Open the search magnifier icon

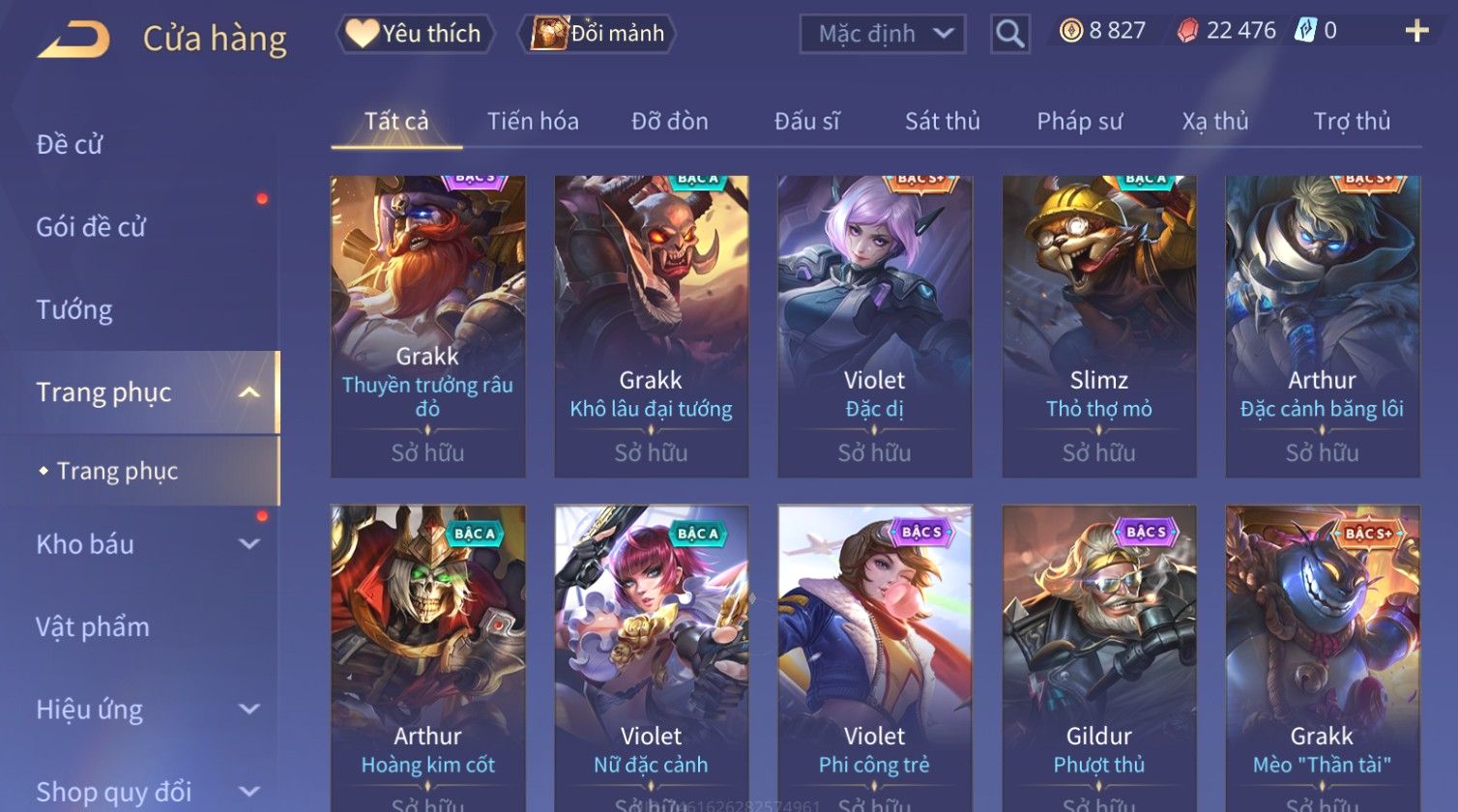1009,35
